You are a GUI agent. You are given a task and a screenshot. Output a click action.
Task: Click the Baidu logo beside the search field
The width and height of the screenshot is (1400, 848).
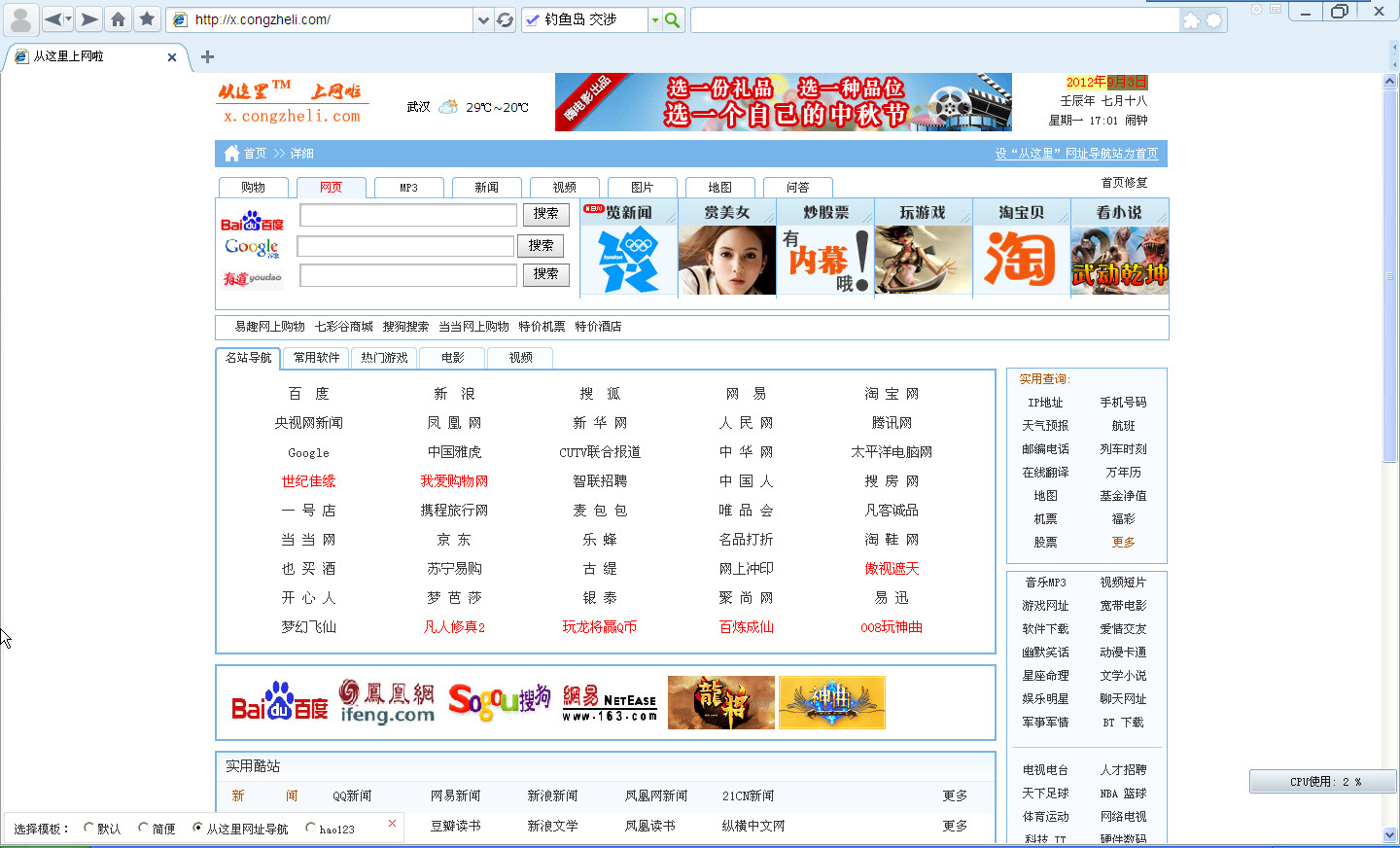(252, 221)
